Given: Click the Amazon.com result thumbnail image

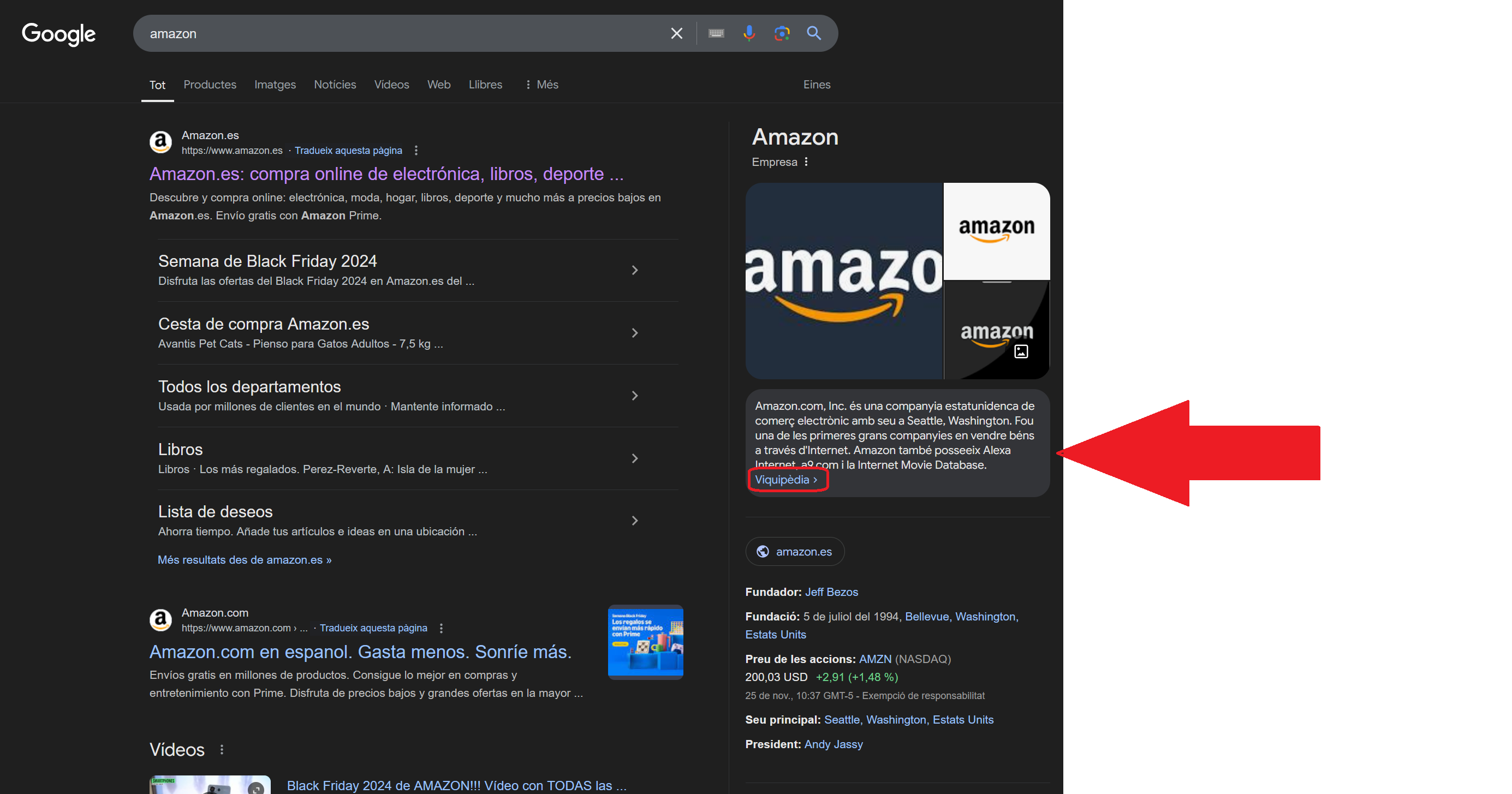Looking at the screenshot, I should point(645,642).
